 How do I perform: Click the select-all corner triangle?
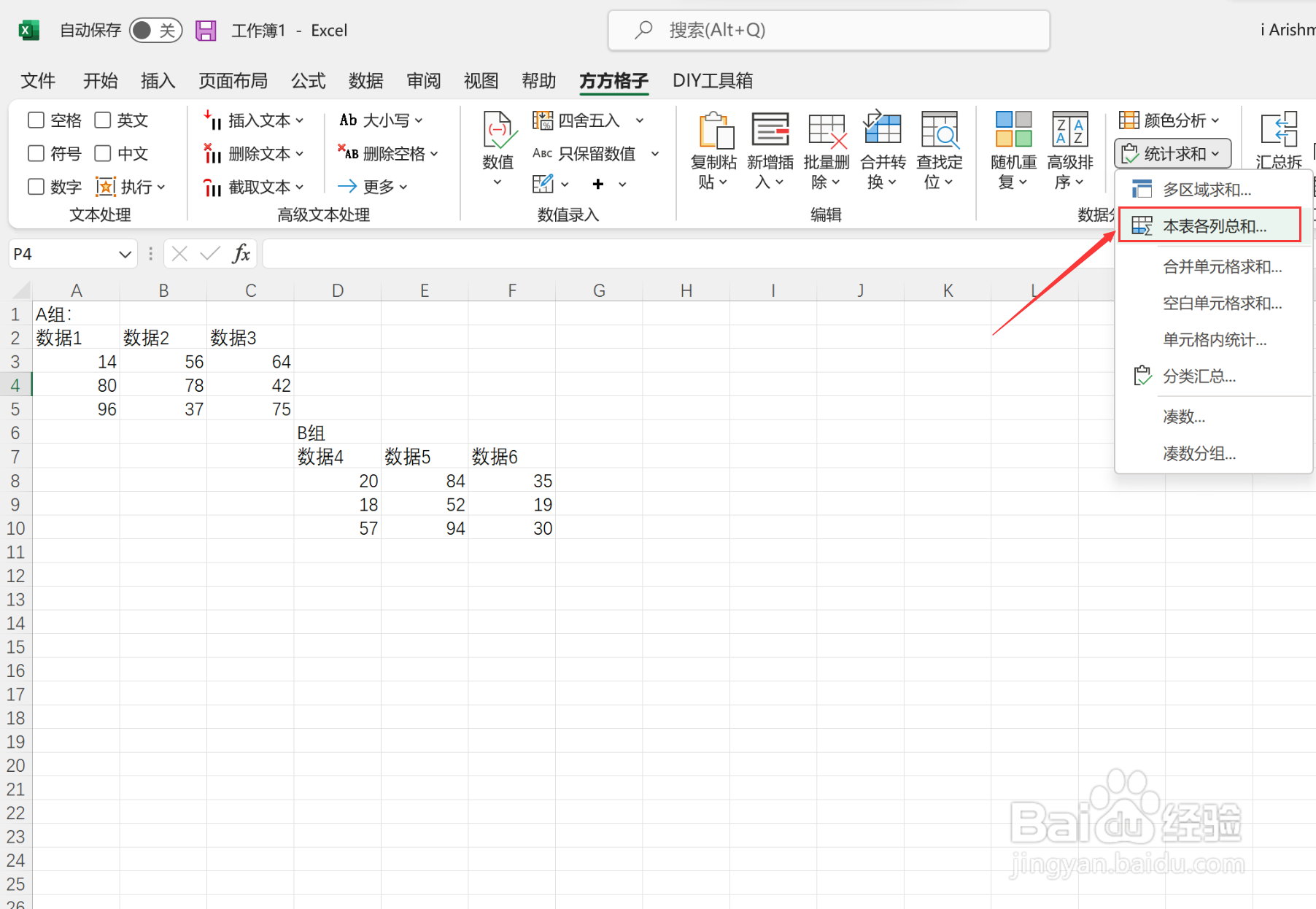coord(21,290)
